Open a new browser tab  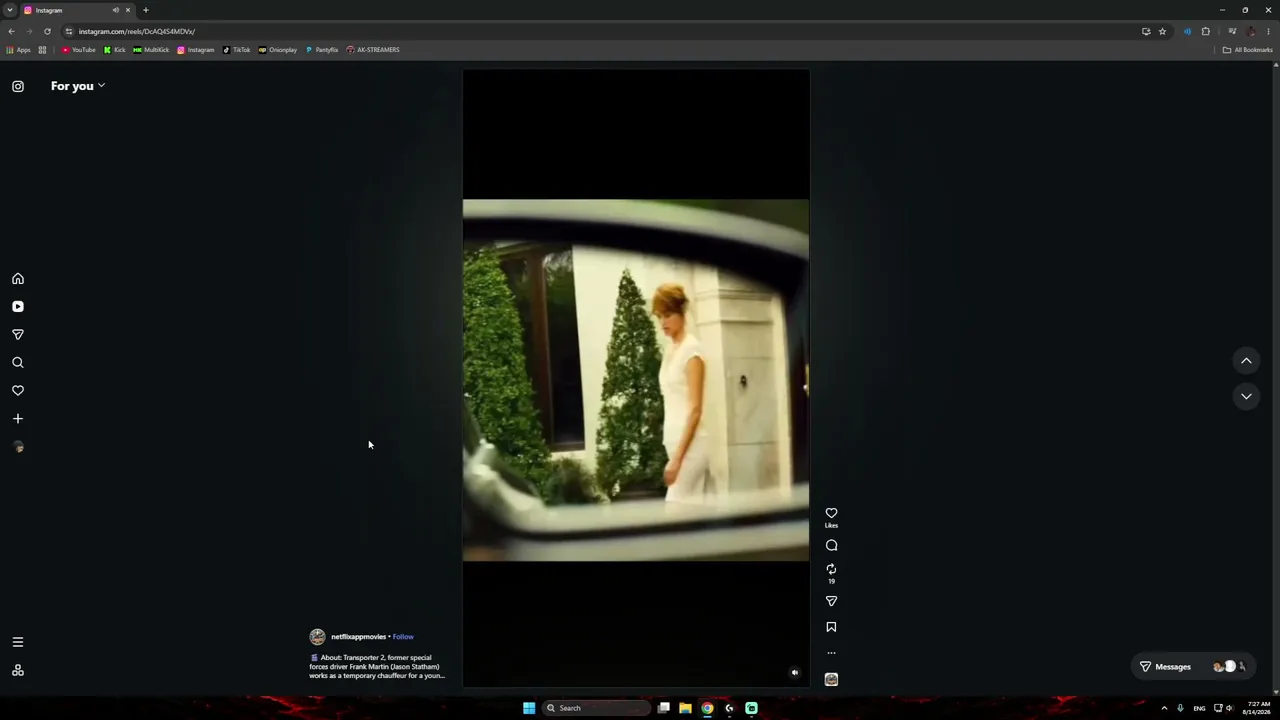click(145, 10)
